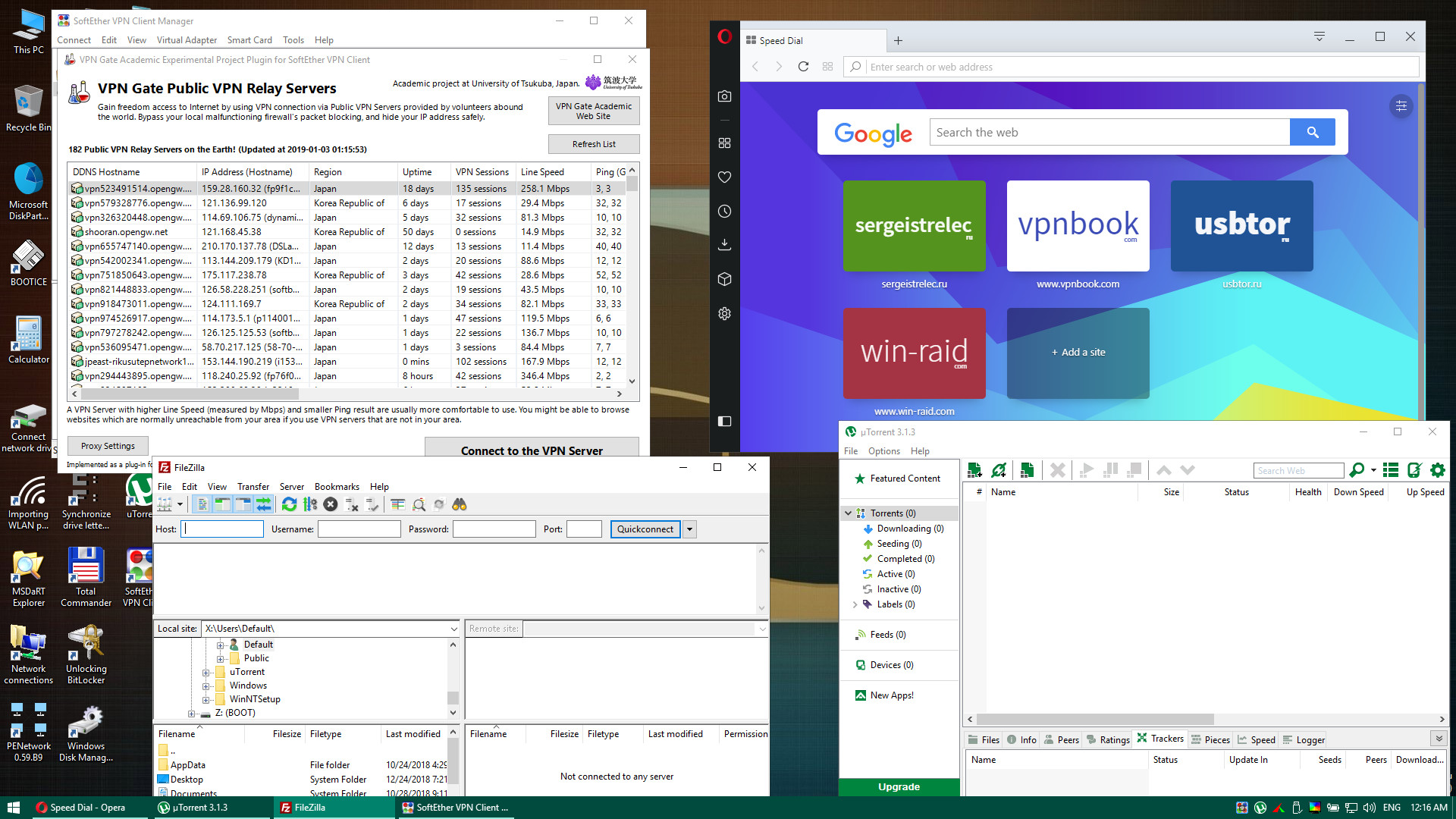Open the Local site dropdown in FileZilla
The image size is (1456, 819).
click(x=453, y=628)
